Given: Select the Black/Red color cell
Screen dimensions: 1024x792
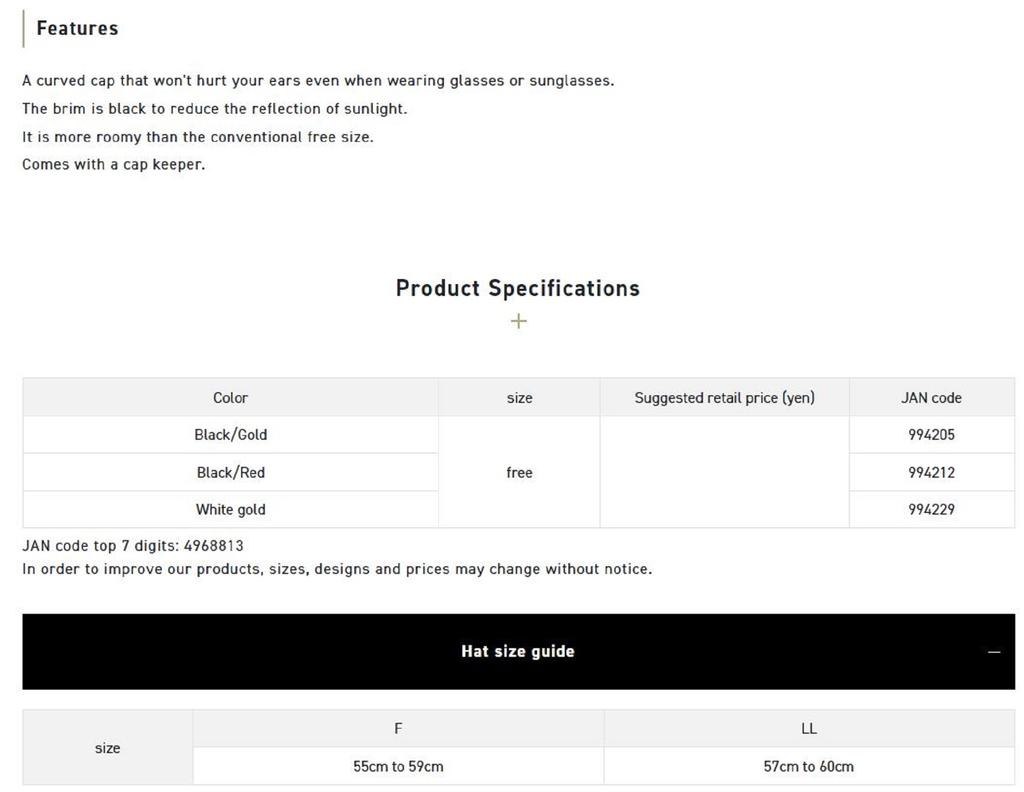Looking at the screenshot, I should [230, 472].
